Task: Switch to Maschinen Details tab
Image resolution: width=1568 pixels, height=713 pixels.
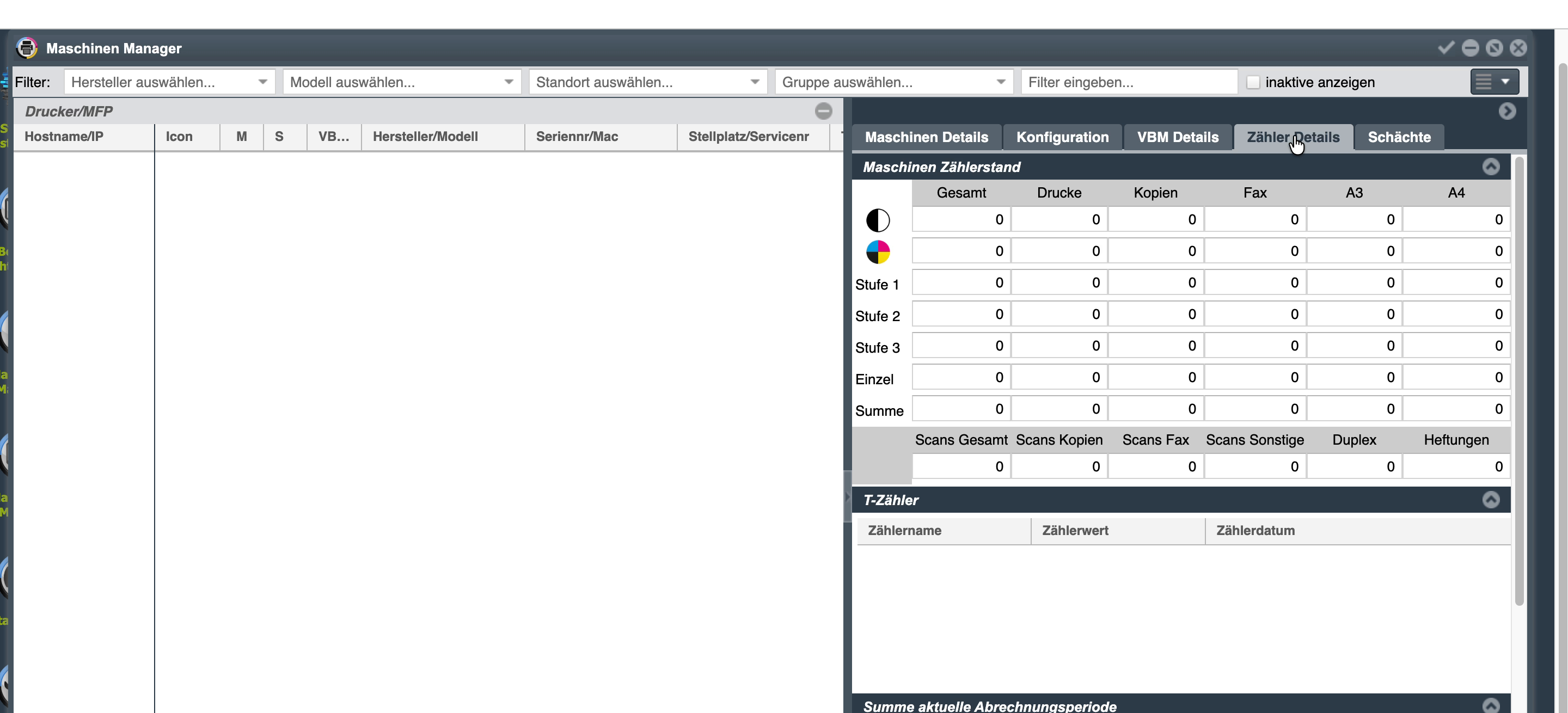Action: coord(927,137)
